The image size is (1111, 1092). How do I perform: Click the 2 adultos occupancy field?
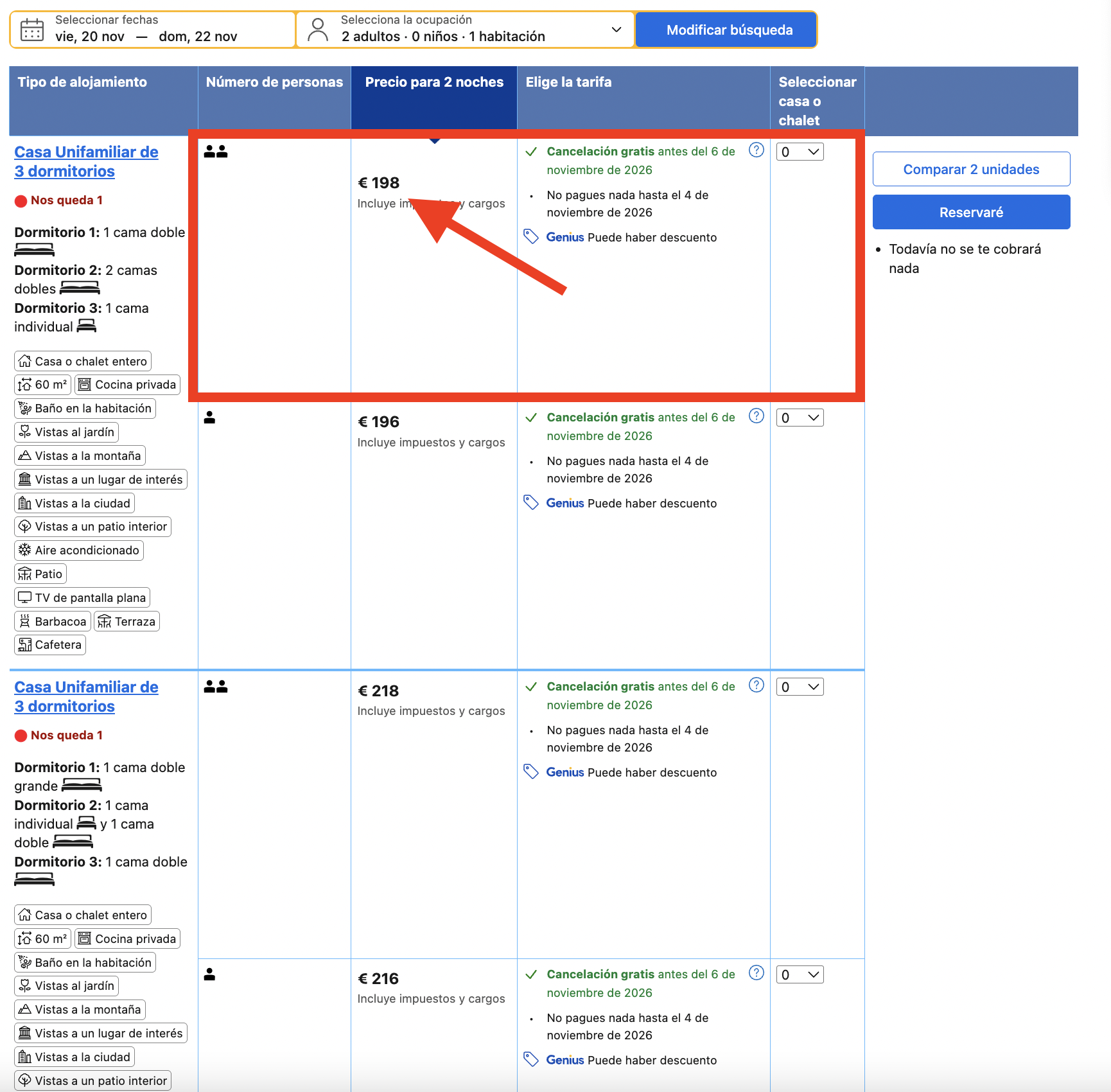click(466, 30)
